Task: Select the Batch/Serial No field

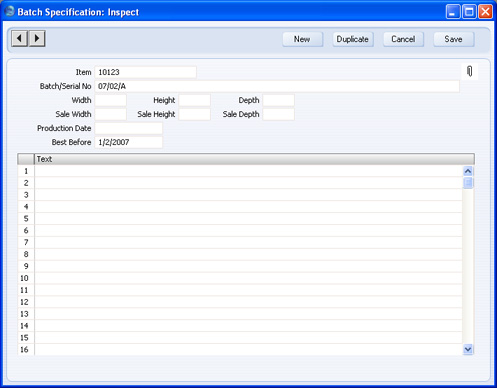Action: (277, 86)
